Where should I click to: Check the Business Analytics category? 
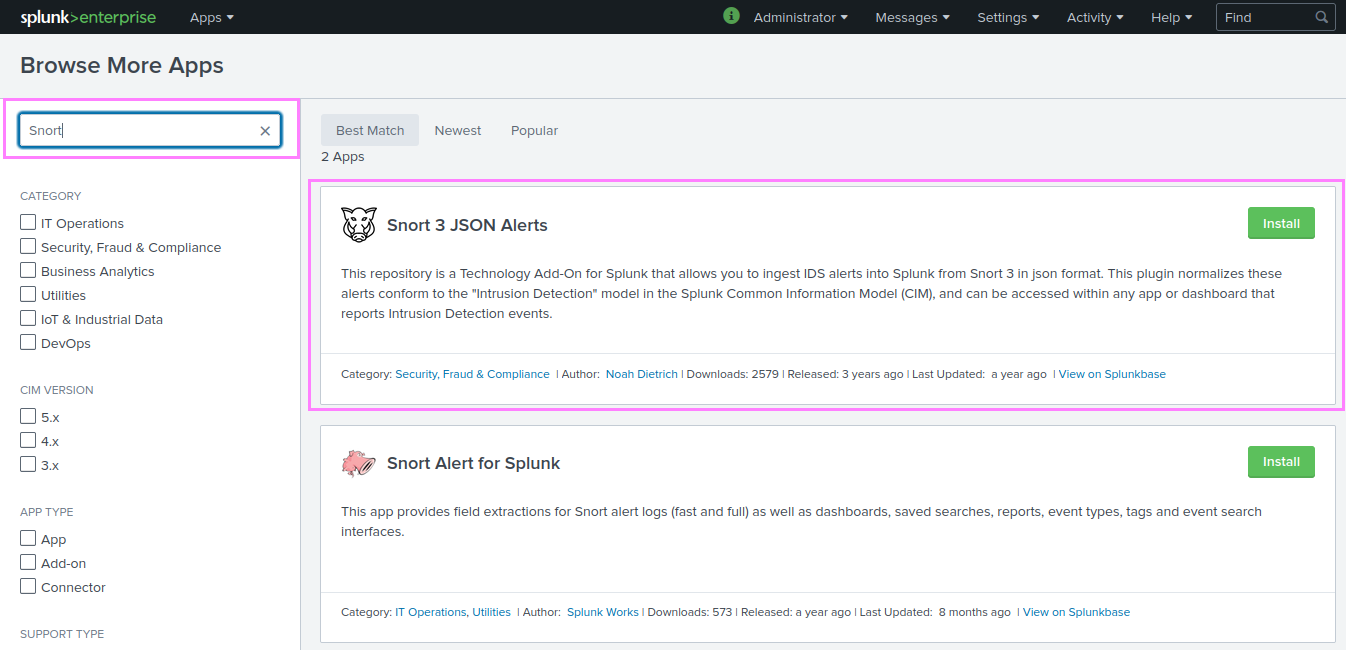click(28, 270)
